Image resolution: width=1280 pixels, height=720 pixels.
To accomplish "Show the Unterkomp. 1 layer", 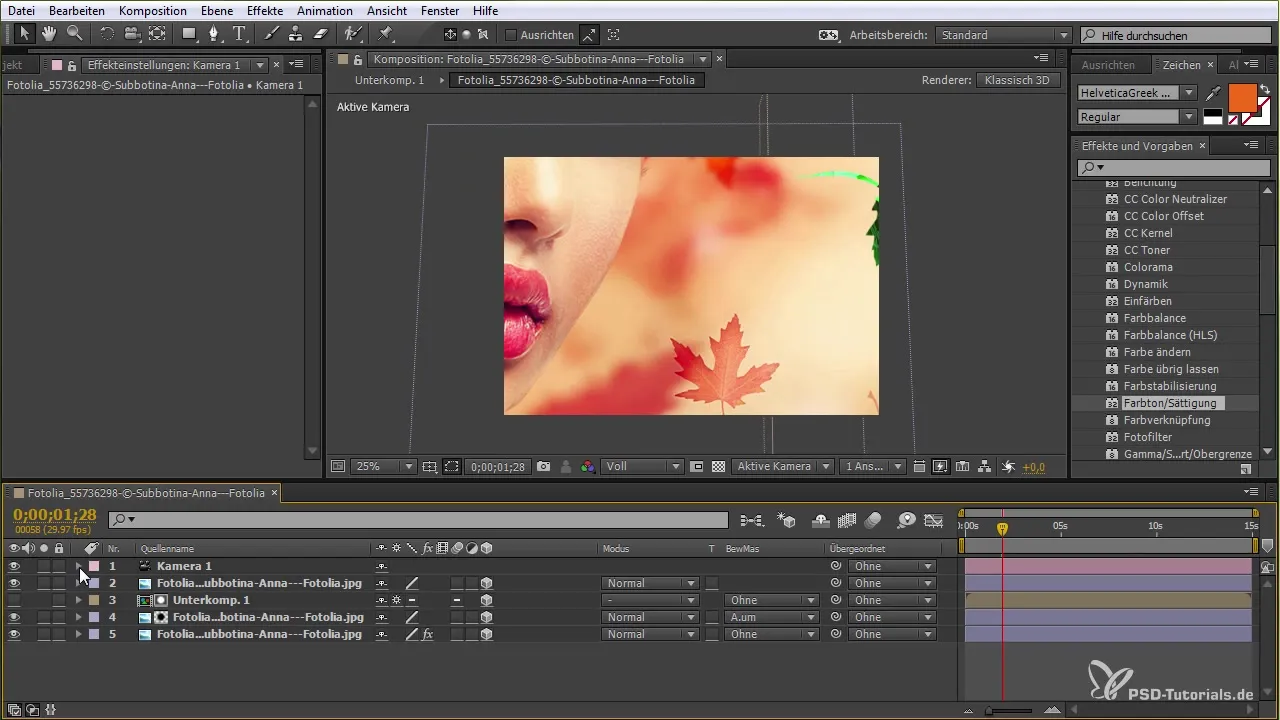I will pyautogui.click(x=14, y=600).
